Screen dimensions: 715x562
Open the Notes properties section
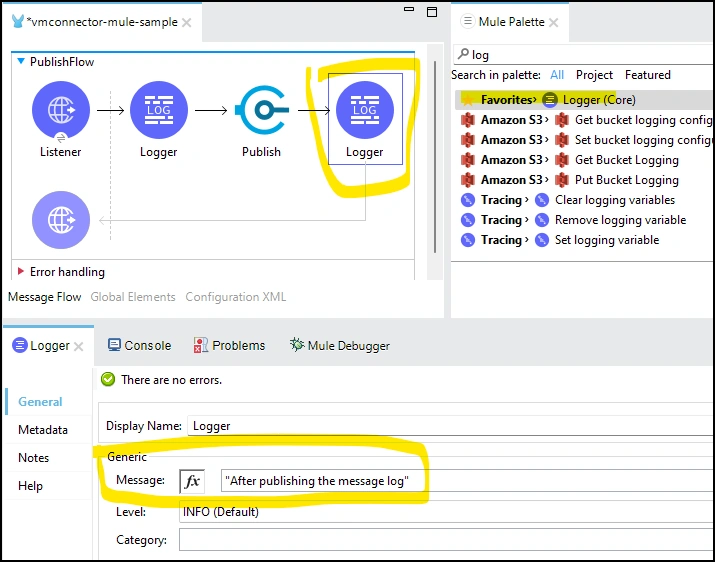click(33, 458)
